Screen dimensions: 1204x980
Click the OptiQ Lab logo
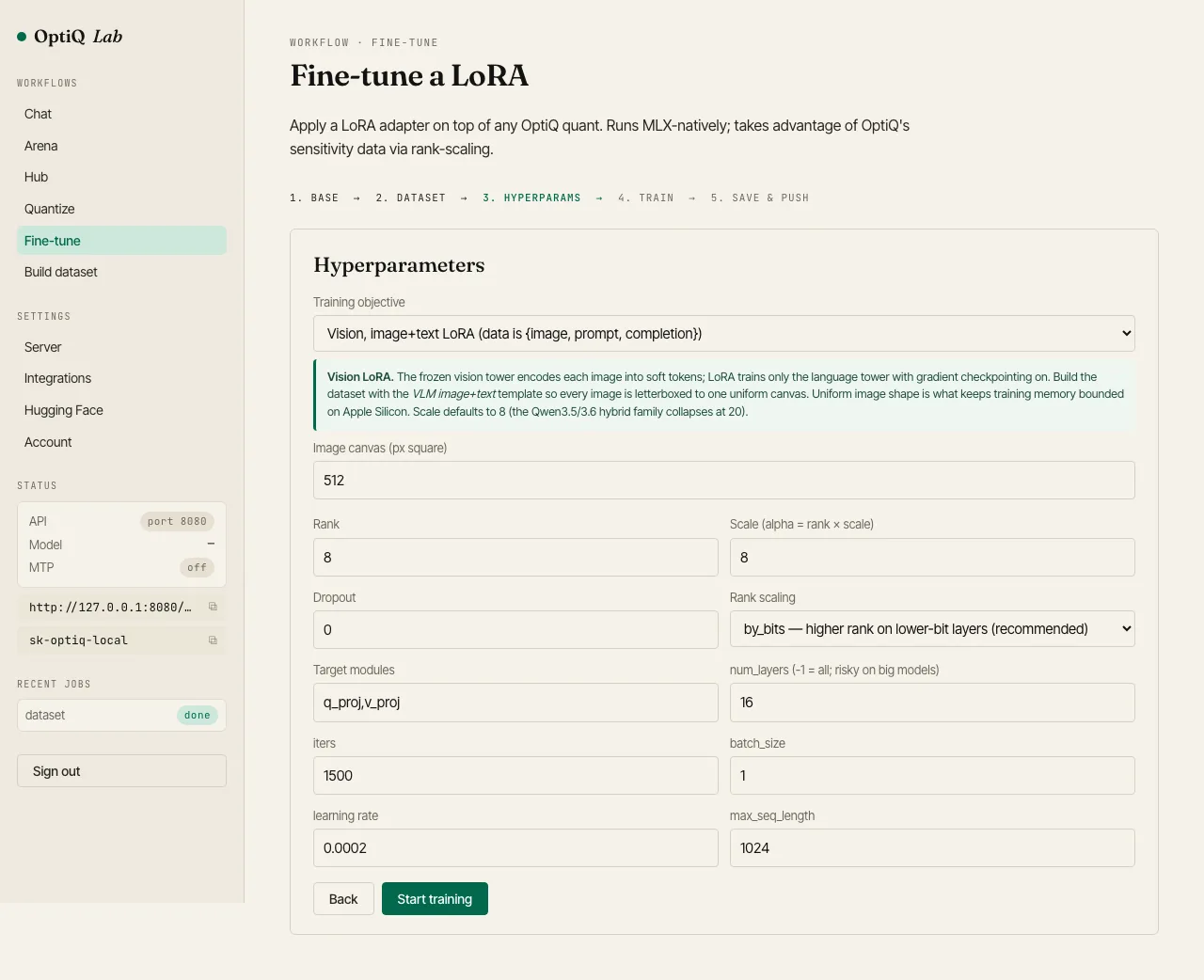click(70, 37)
